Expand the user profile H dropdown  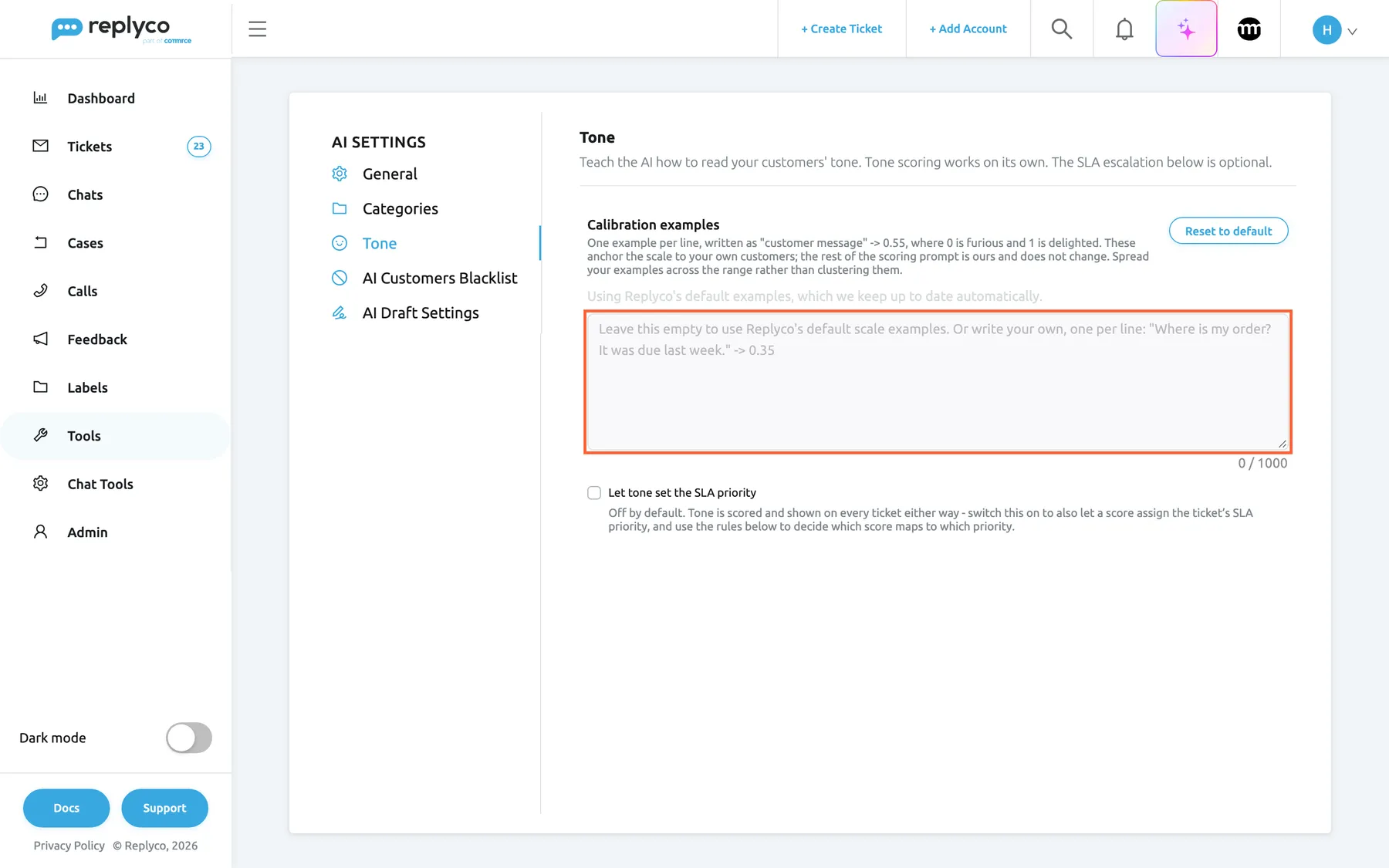[1334, 30]
